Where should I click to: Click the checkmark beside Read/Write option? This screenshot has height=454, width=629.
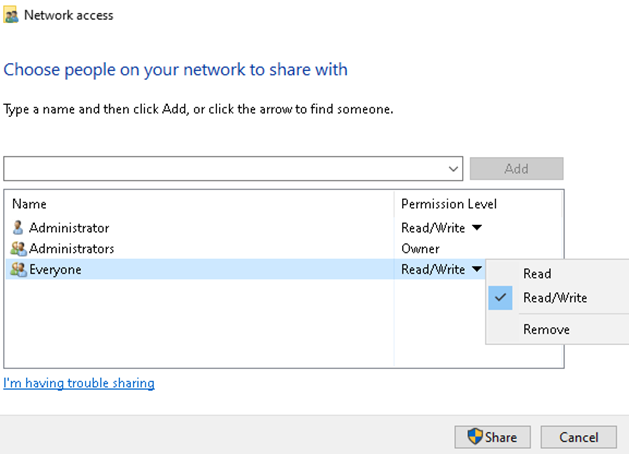coord(500,298)
